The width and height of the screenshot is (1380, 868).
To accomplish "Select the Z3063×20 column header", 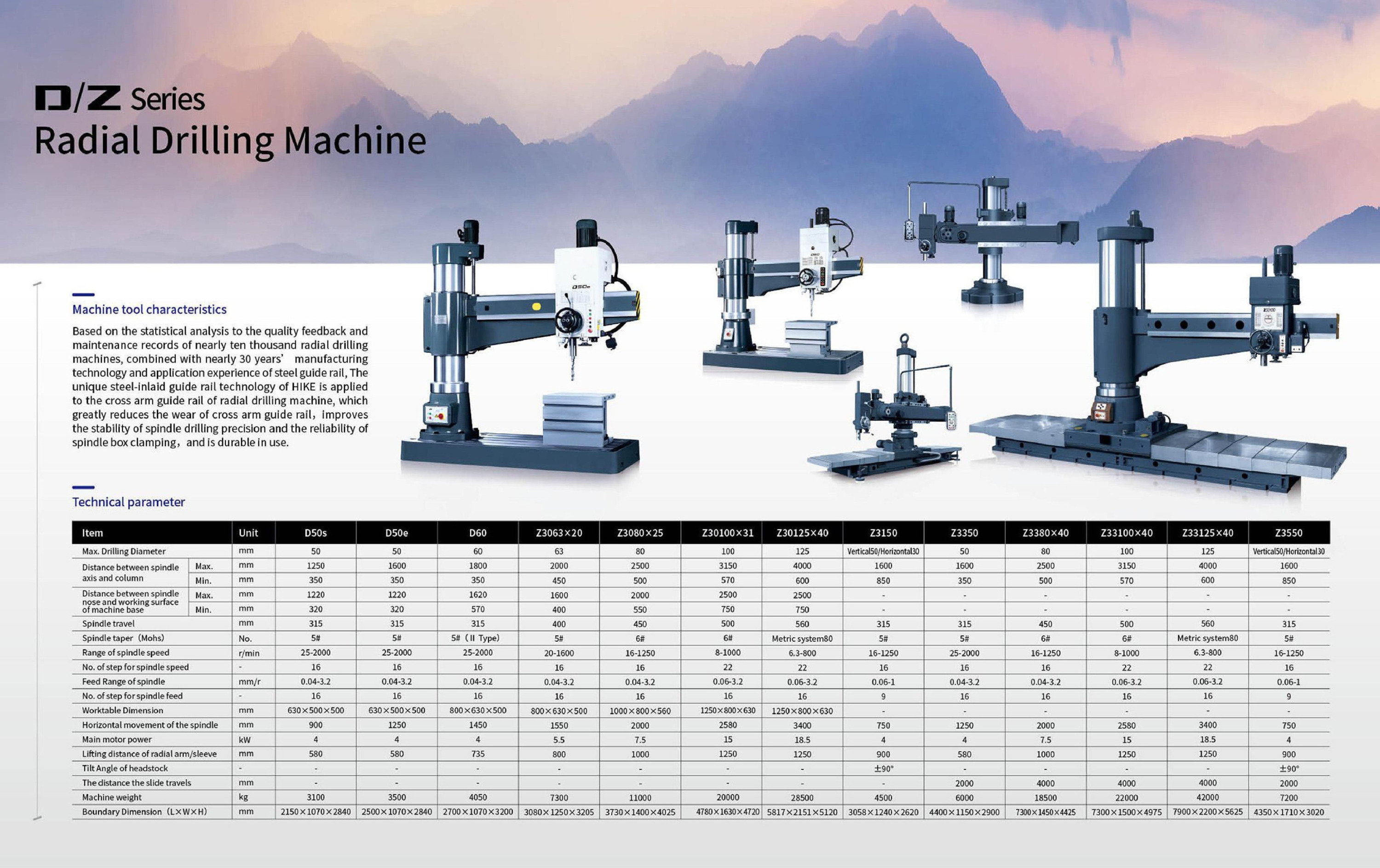I will [x=559, y=533].
